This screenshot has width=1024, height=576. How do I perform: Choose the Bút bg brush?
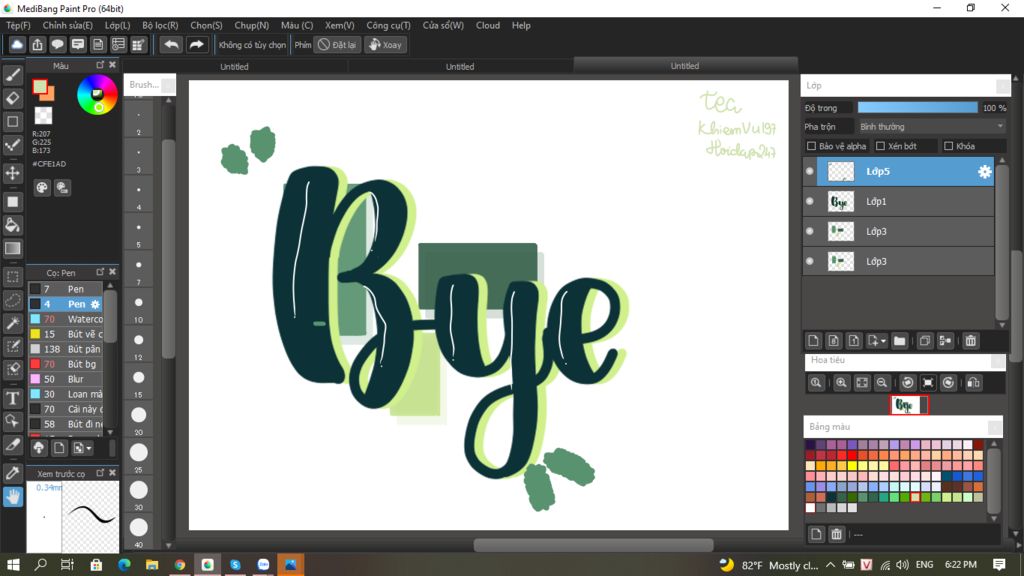65,364
